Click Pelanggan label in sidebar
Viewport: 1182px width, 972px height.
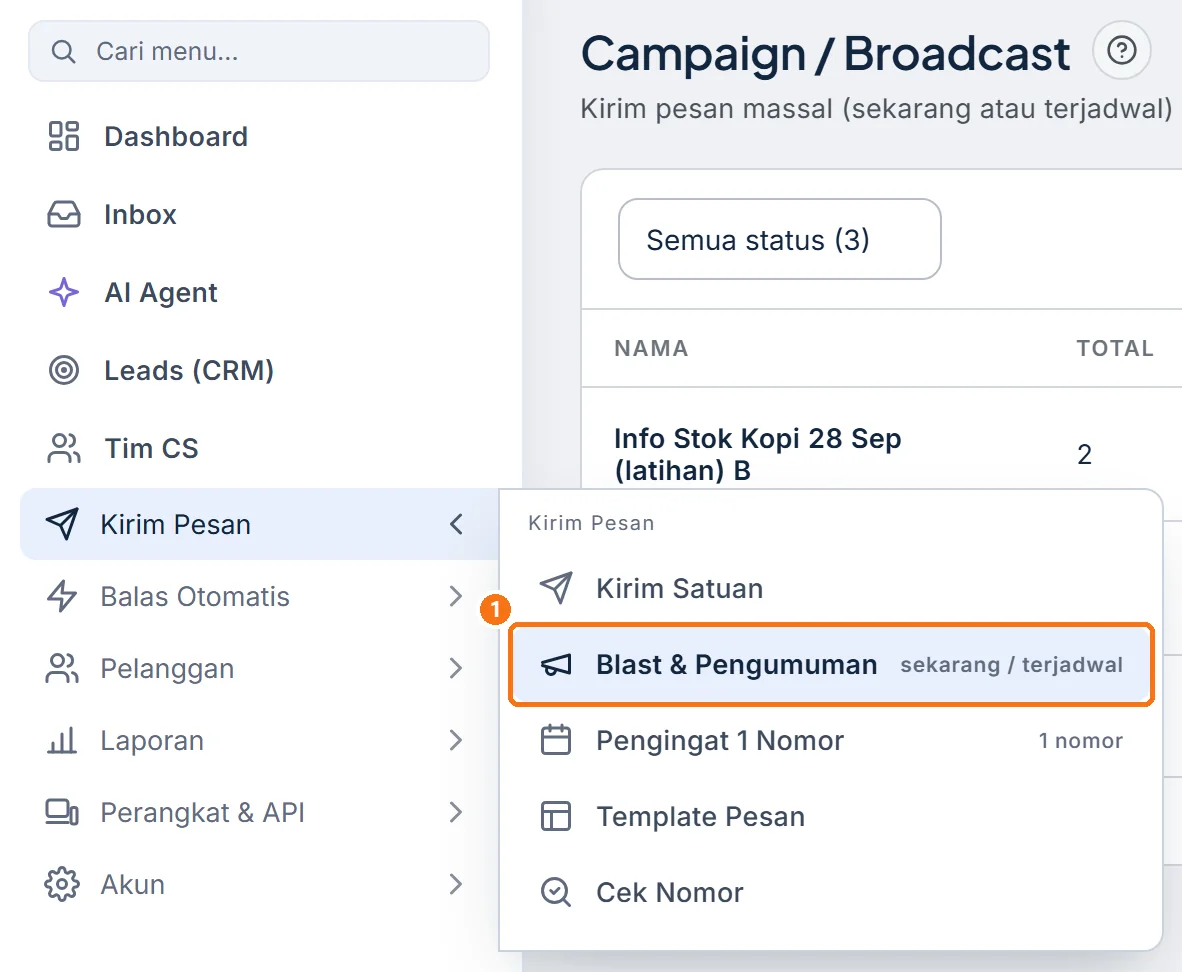[x=167, y=668]
